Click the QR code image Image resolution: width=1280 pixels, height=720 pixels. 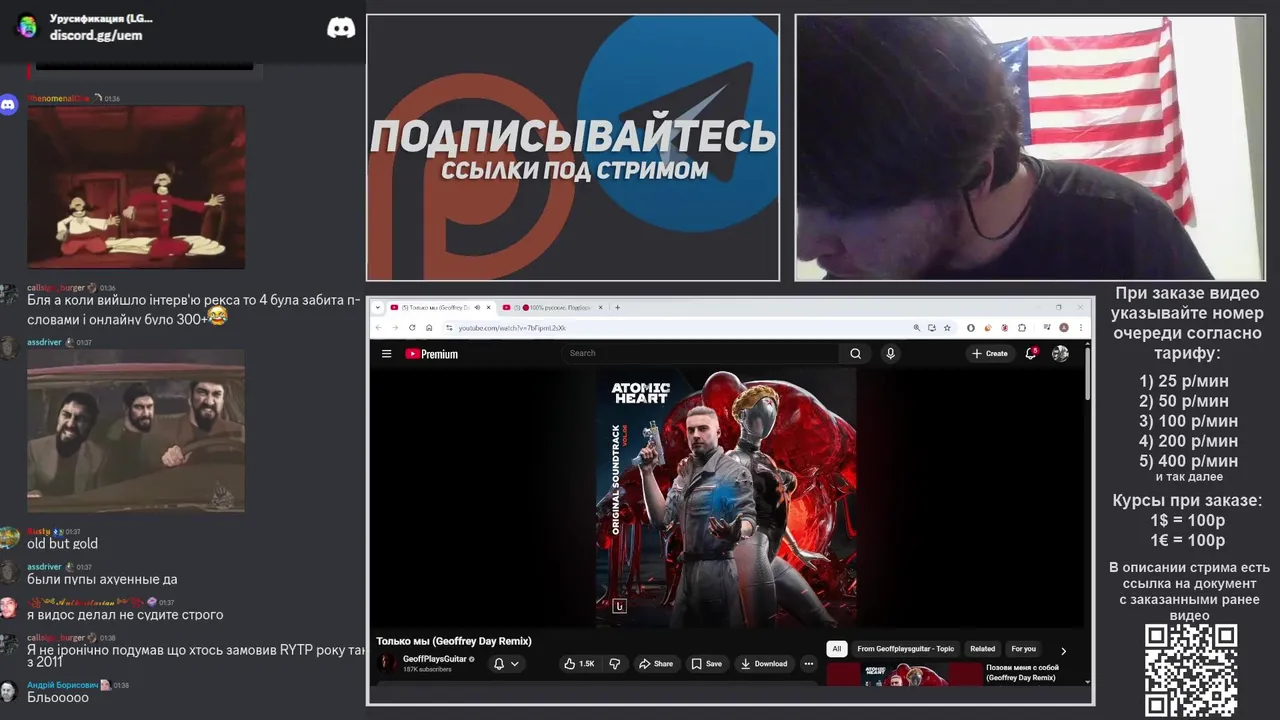[x=1191, y=670]
